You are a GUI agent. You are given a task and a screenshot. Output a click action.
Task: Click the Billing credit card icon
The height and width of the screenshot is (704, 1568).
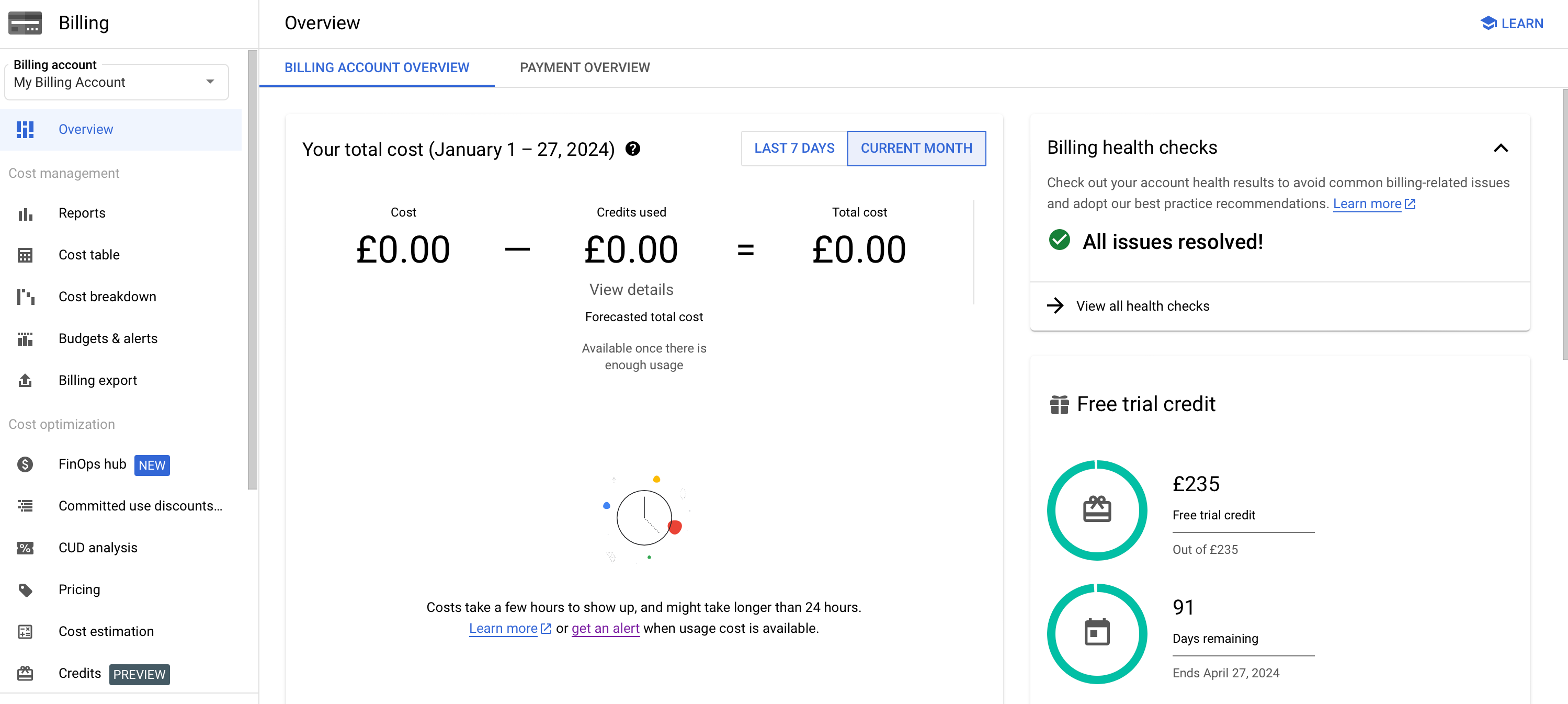[25, 23]
